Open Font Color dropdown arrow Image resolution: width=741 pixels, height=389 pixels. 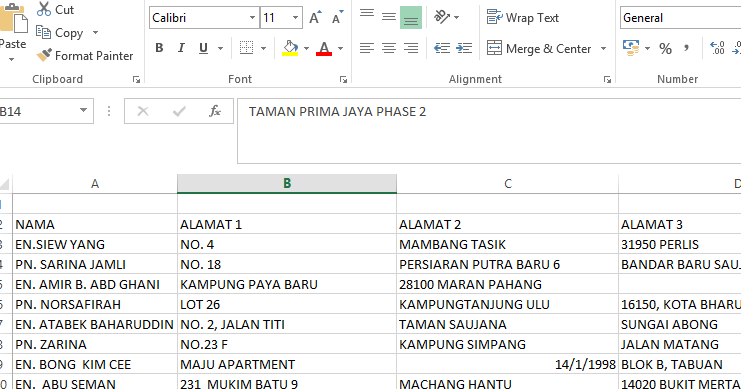click(x=340, y=48)
